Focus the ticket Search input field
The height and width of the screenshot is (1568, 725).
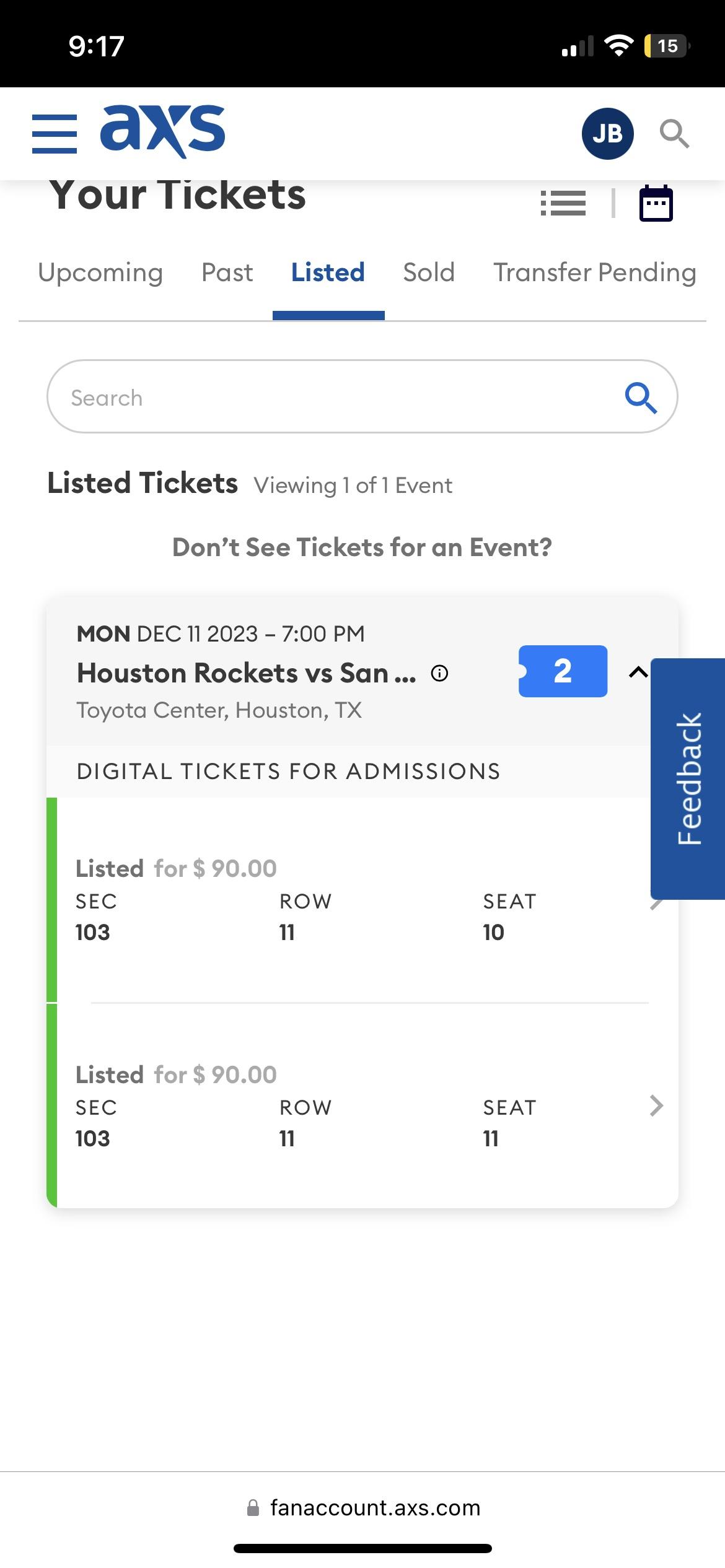pos(335,397)
